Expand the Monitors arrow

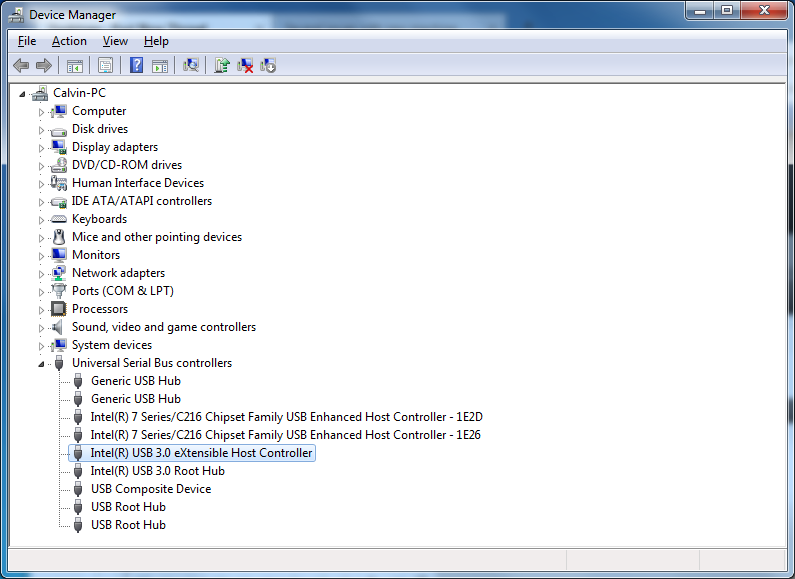tap(42, 256)
